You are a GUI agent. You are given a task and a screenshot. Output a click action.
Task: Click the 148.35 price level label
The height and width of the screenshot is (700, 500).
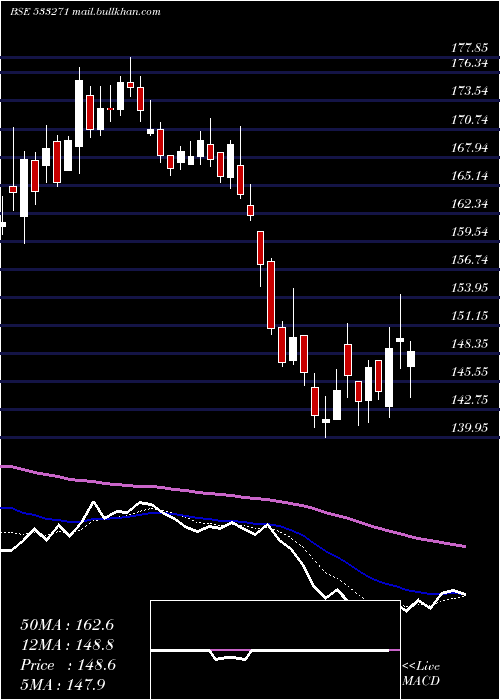(x=470, y=344)
